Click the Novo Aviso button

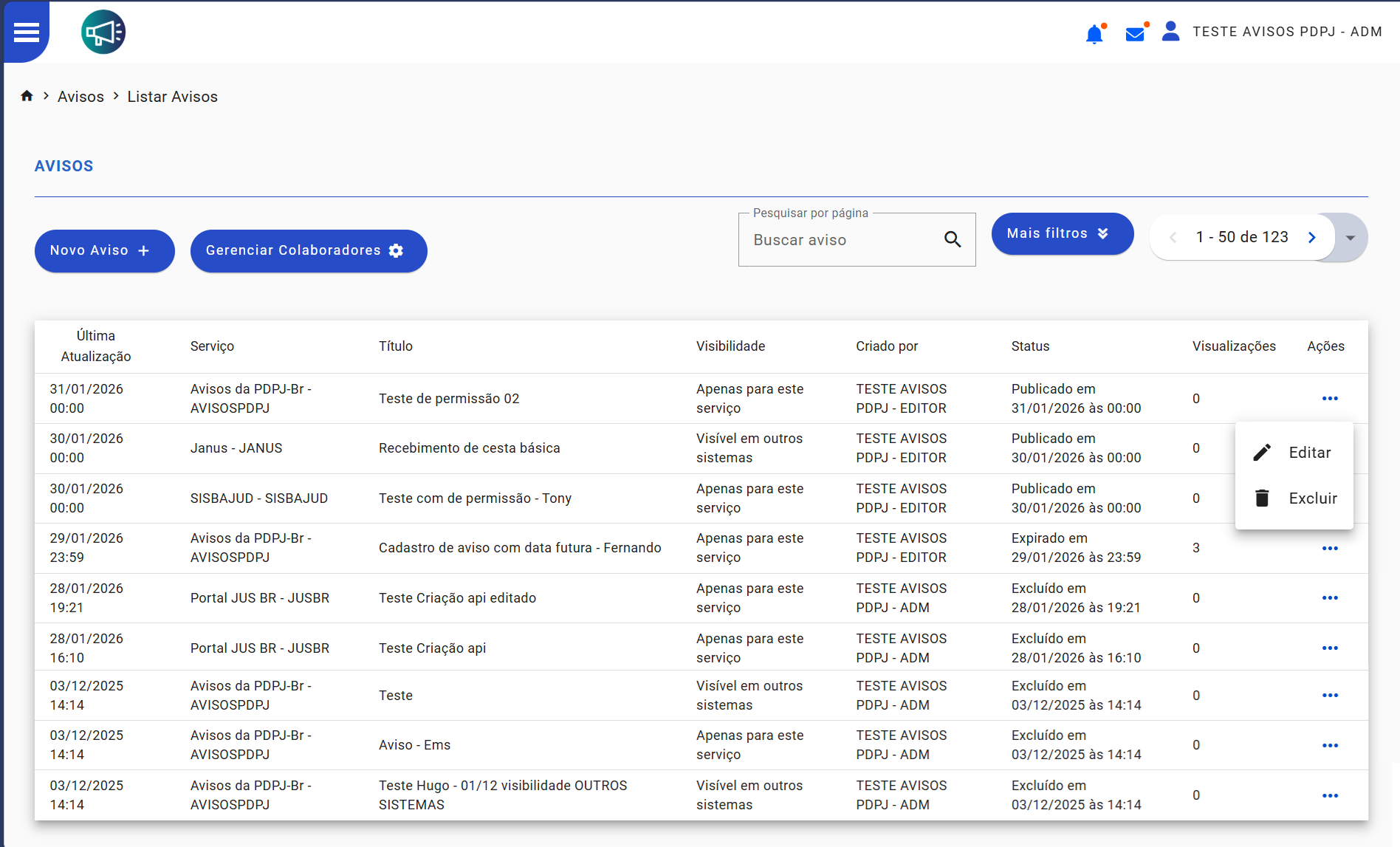(x=104, y=251)
